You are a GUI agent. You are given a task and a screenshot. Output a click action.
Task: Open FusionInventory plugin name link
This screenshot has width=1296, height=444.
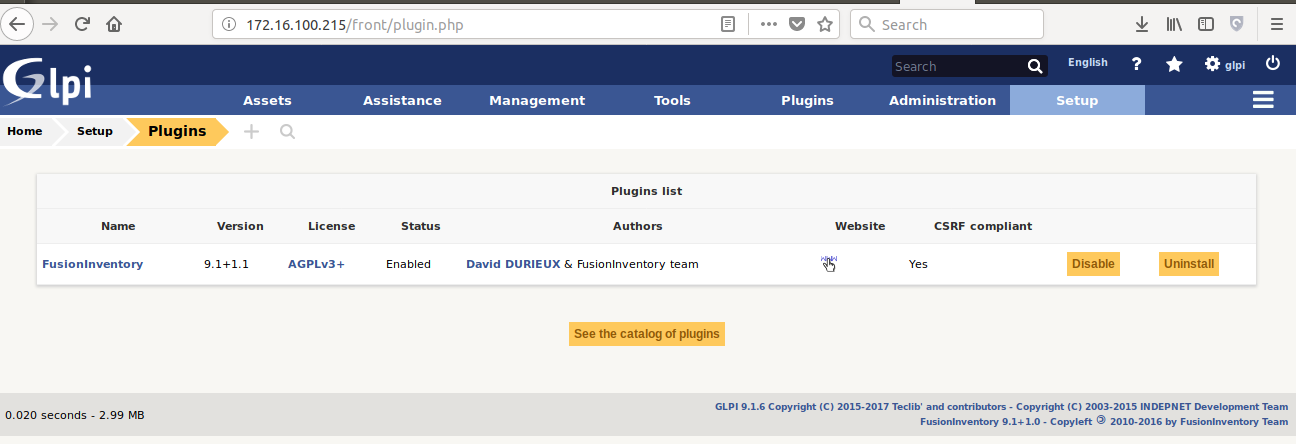point(92,264)
